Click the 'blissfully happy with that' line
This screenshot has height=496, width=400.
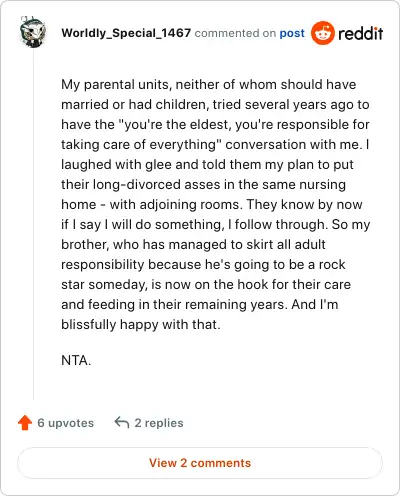pos(141,324)
